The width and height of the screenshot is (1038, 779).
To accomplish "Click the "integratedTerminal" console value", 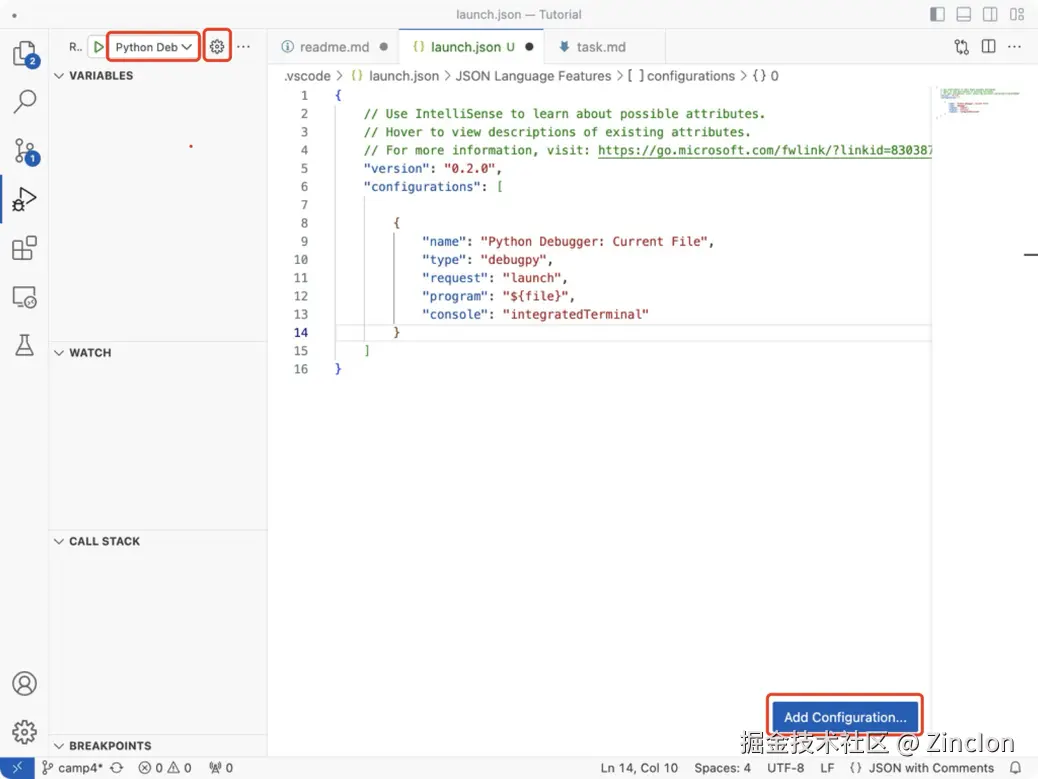I will [575, 314].
